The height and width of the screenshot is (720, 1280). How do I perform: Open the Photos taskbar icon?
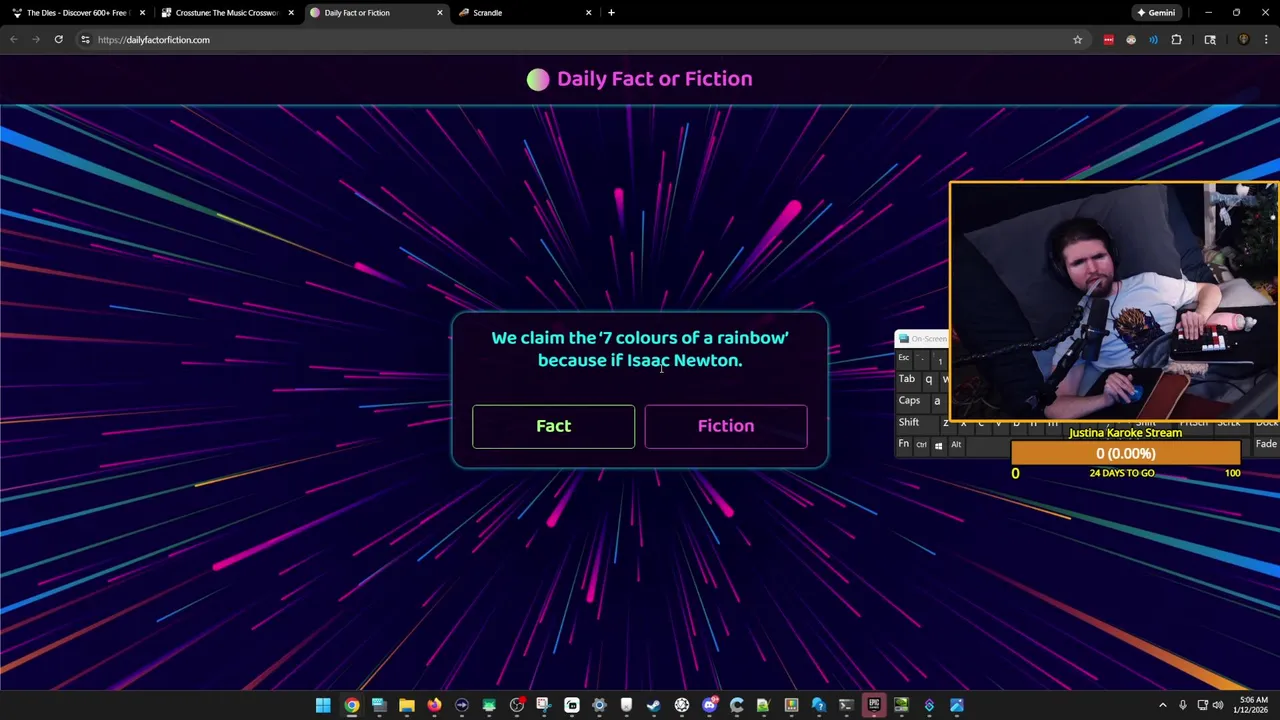956,706
